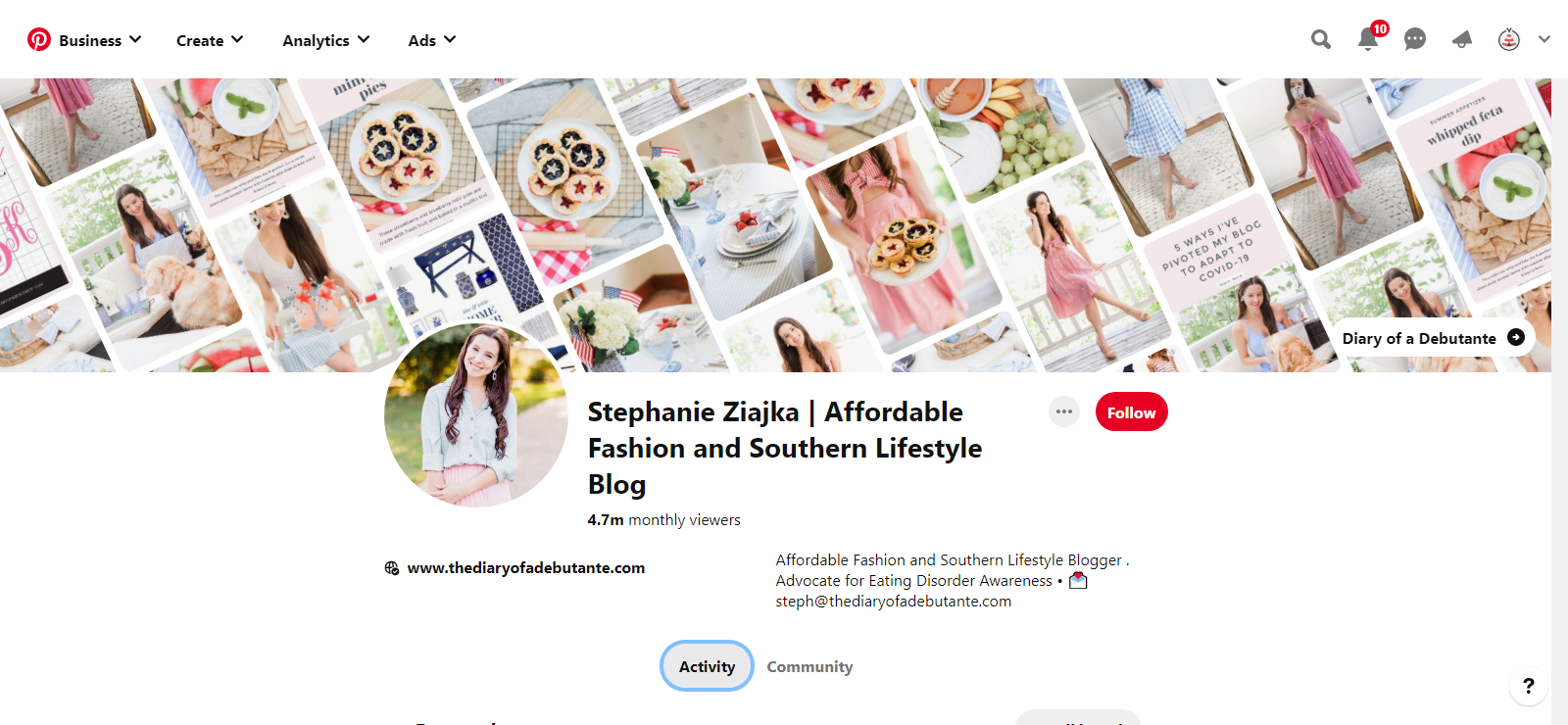The height and width of the screenshot is (725, 1568).
Task: Expand the Business dropdown menu
Action: pyautogui.click(x=100, y=40)
